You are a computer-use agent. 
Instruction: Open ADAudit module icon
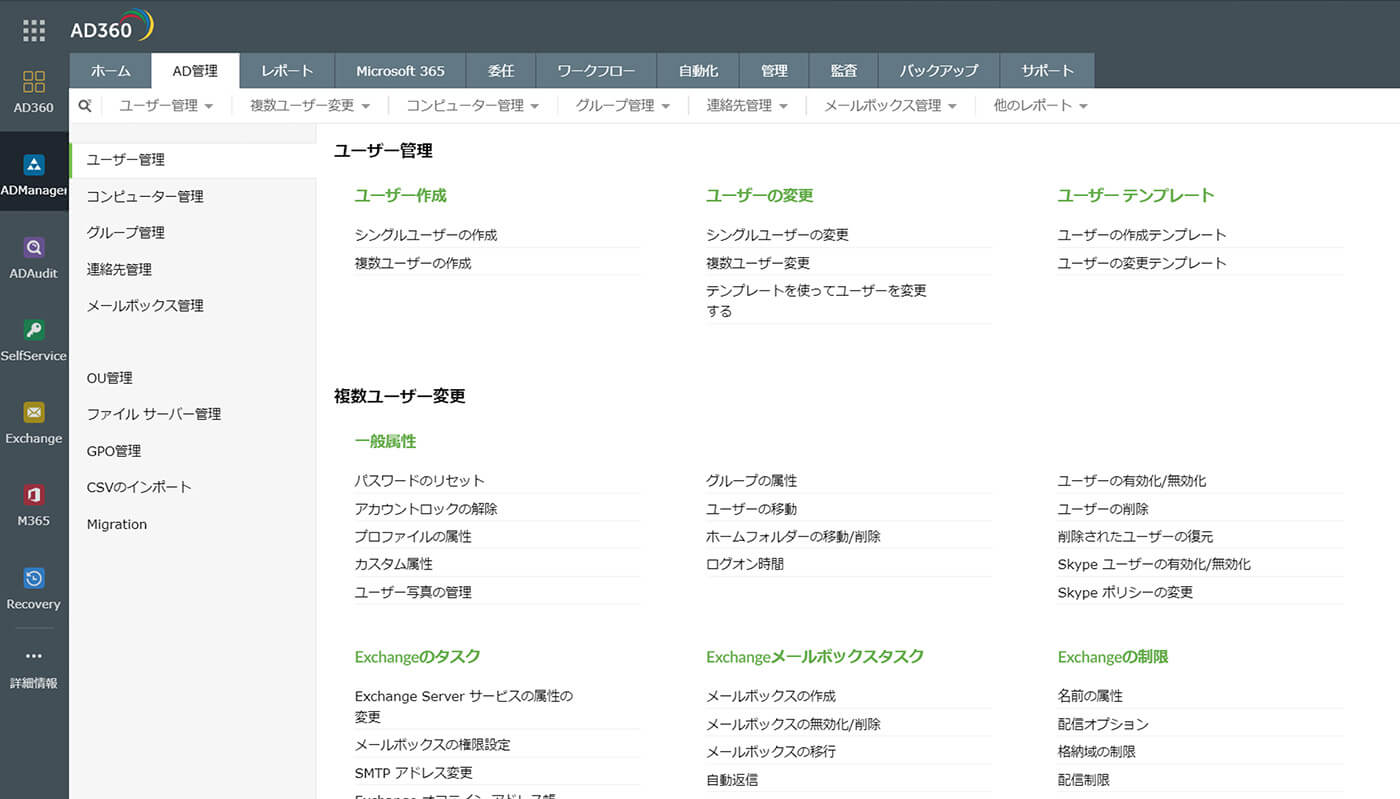[x=34, y=248]
